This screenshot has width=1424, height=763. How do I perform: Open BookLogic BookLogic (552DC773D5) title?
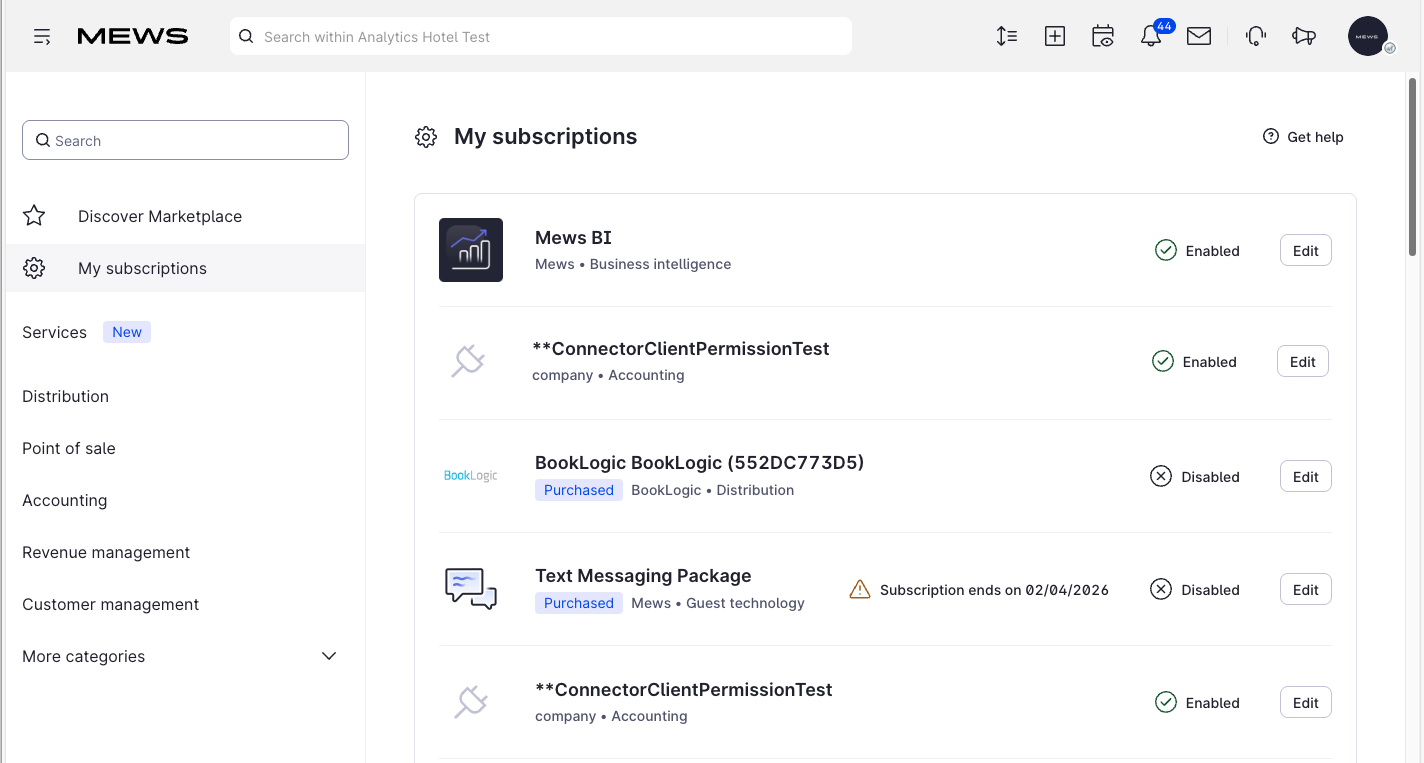pos(699,462)
